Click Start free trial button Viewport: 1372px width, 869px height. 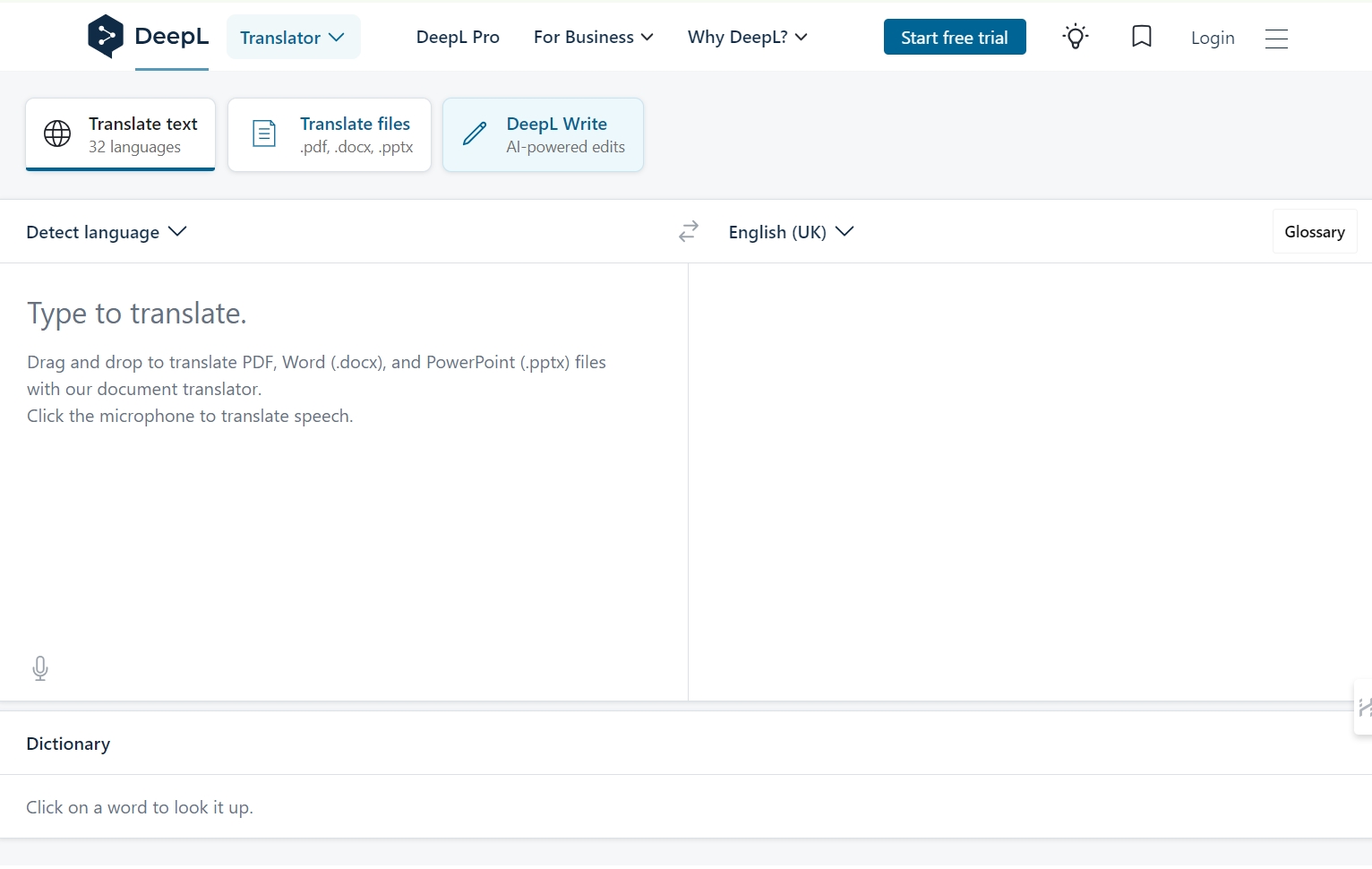tap(955, 37)
